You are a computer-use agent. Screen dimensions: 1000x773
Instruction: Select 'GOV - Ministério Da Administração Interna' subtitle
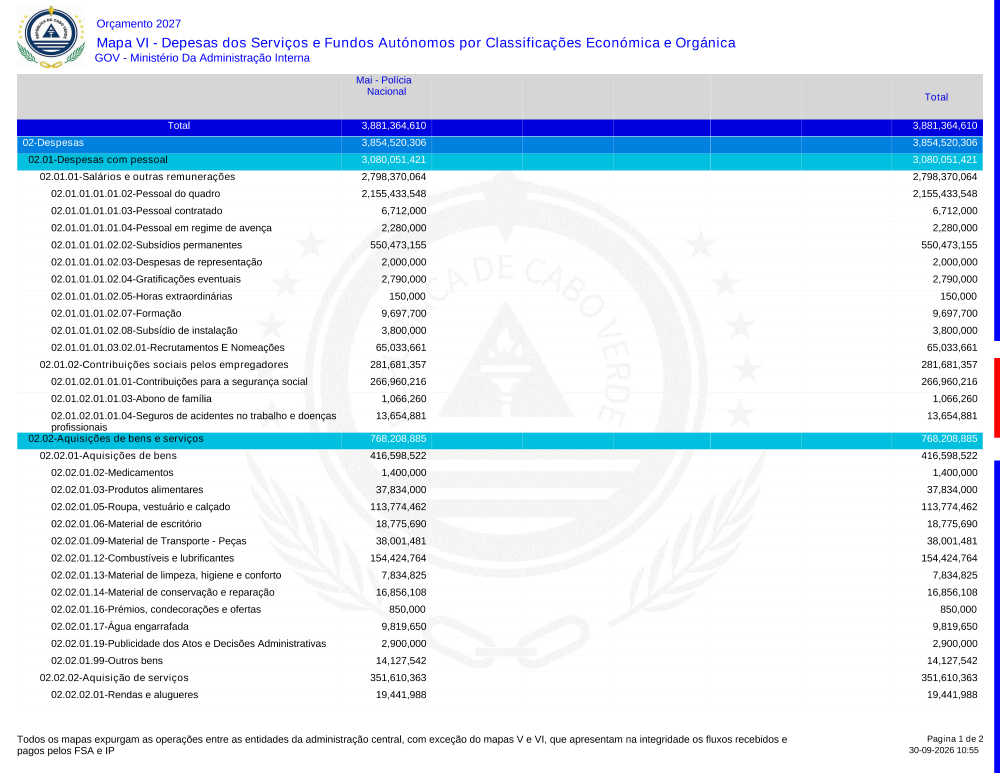point(202,58)
